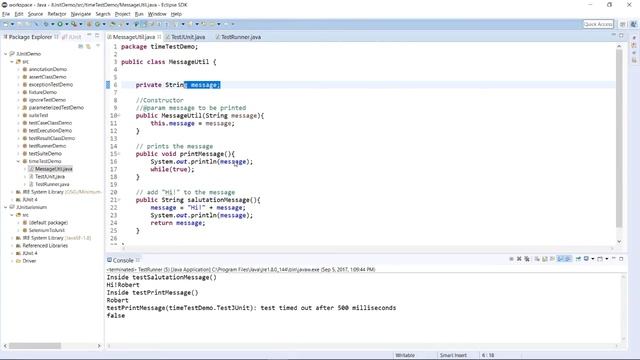Maximize the editor area
Image resolution: width=640 pixels, height=360 pixels.
[x=621, y=36]
